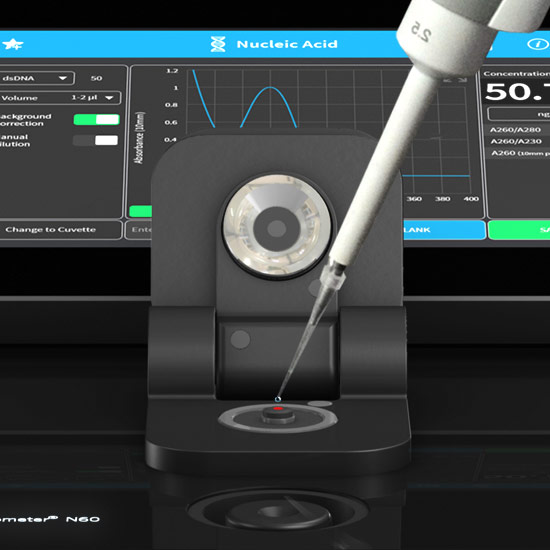This screenshot has width=550, height=550.
Task: Open the ng concentration unit dropdown
Action: pyautogui.click(x=519, y=114)
